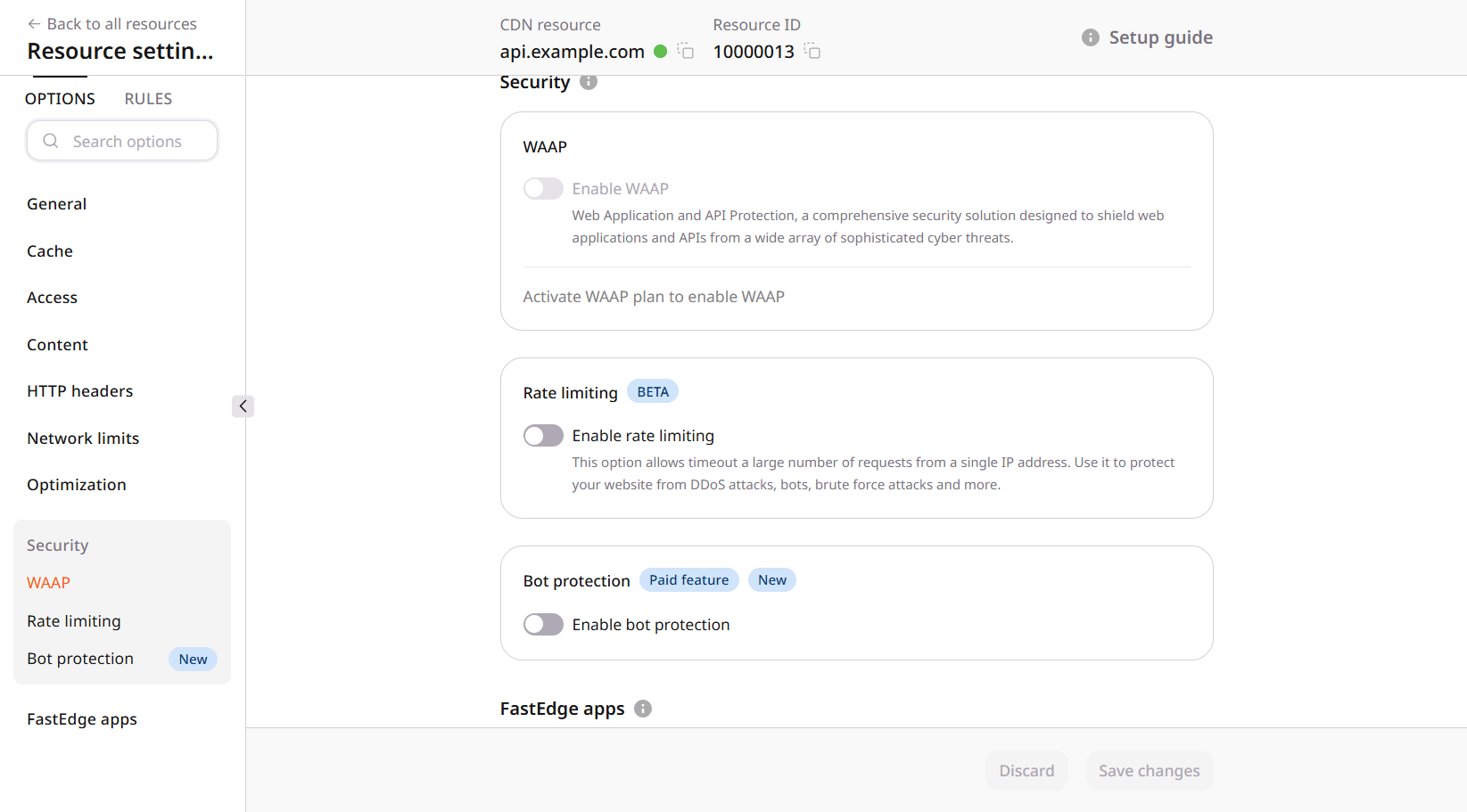
Task: Select Security section in sidebar
Action: pyautogui.click(x=58, y=545)
